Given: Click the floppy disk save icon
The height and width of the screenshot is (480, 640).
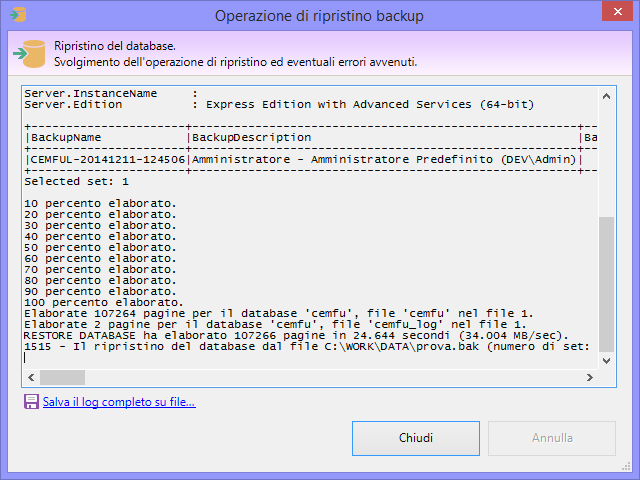Looking at the screenshot, I should tap(31, 402).
